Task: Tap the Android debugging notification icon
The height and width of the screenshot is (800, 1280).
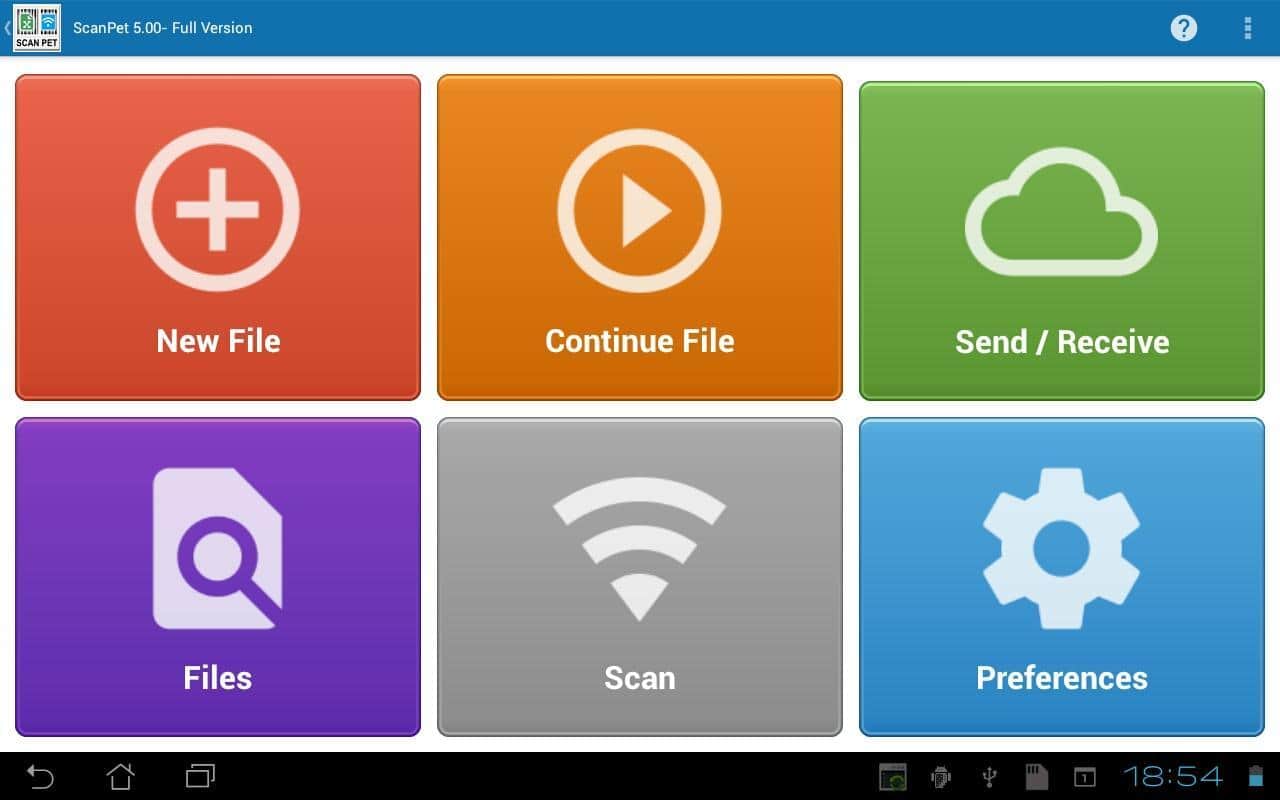Action: pyautogui.click(x=940, y=777)
